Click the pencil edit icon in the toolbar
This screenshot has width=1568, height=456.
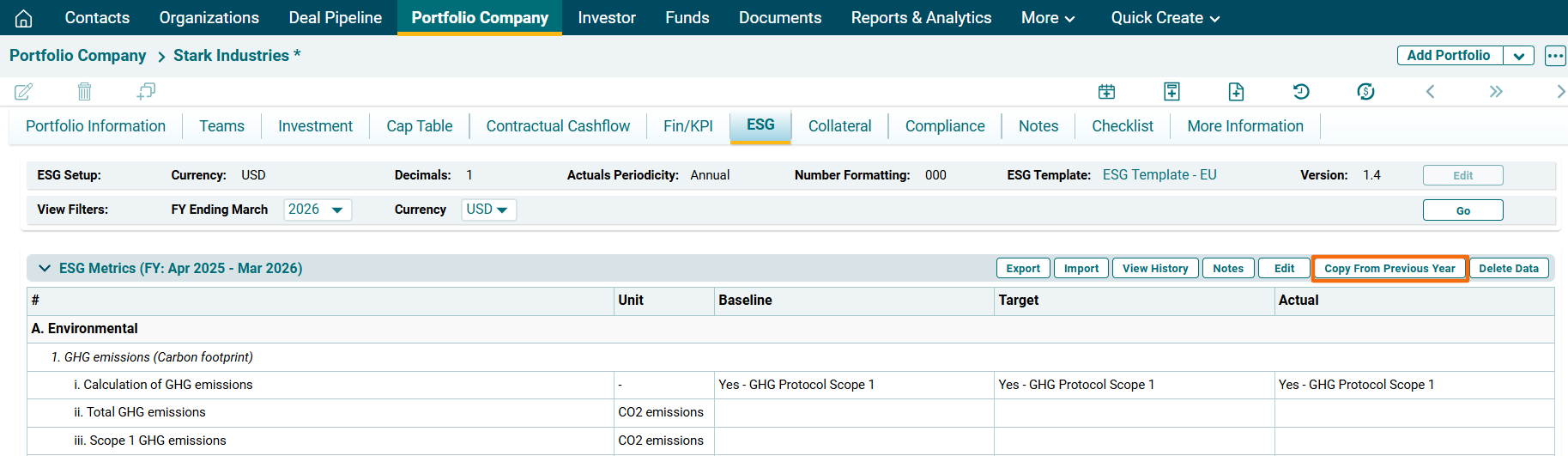[x=24, y=91]
